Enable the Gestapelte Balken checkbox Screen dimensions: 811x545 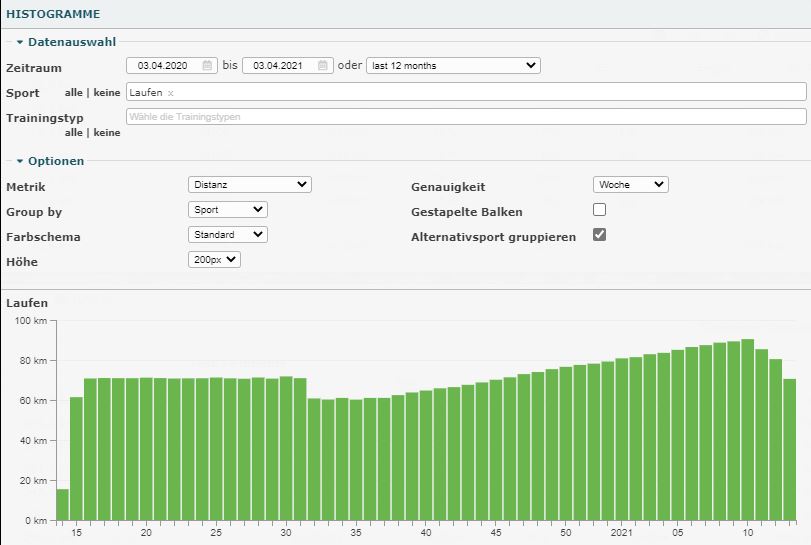point(600,210)
